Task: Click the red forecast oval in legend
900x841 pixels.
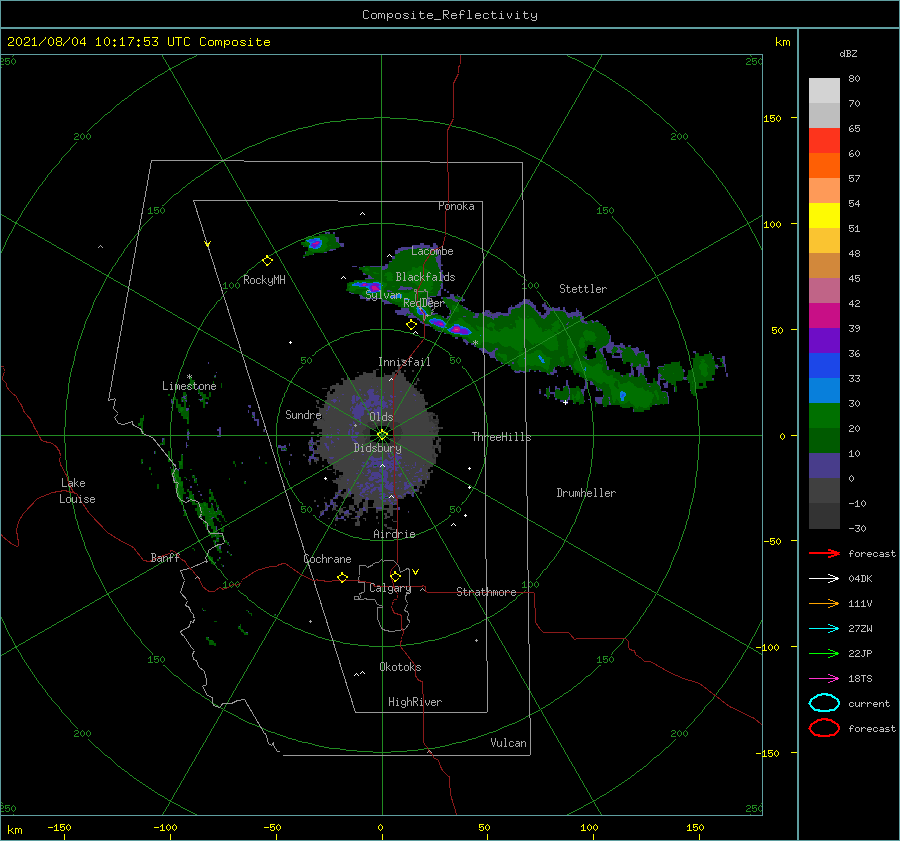Action: point(824,728)
